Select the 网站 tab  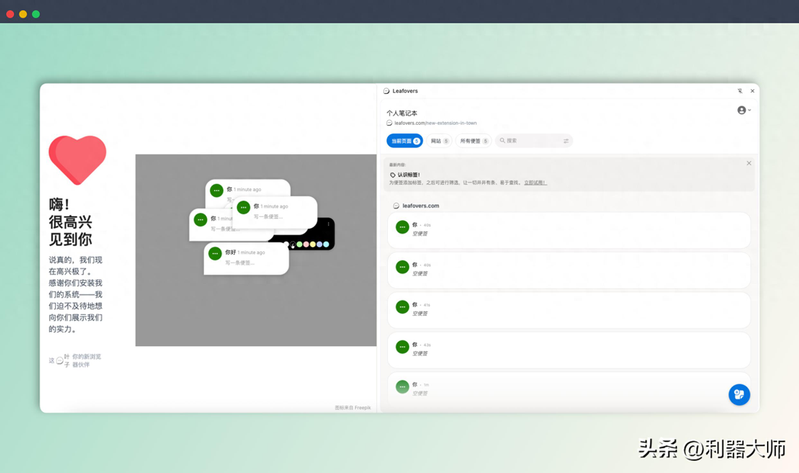439,141
